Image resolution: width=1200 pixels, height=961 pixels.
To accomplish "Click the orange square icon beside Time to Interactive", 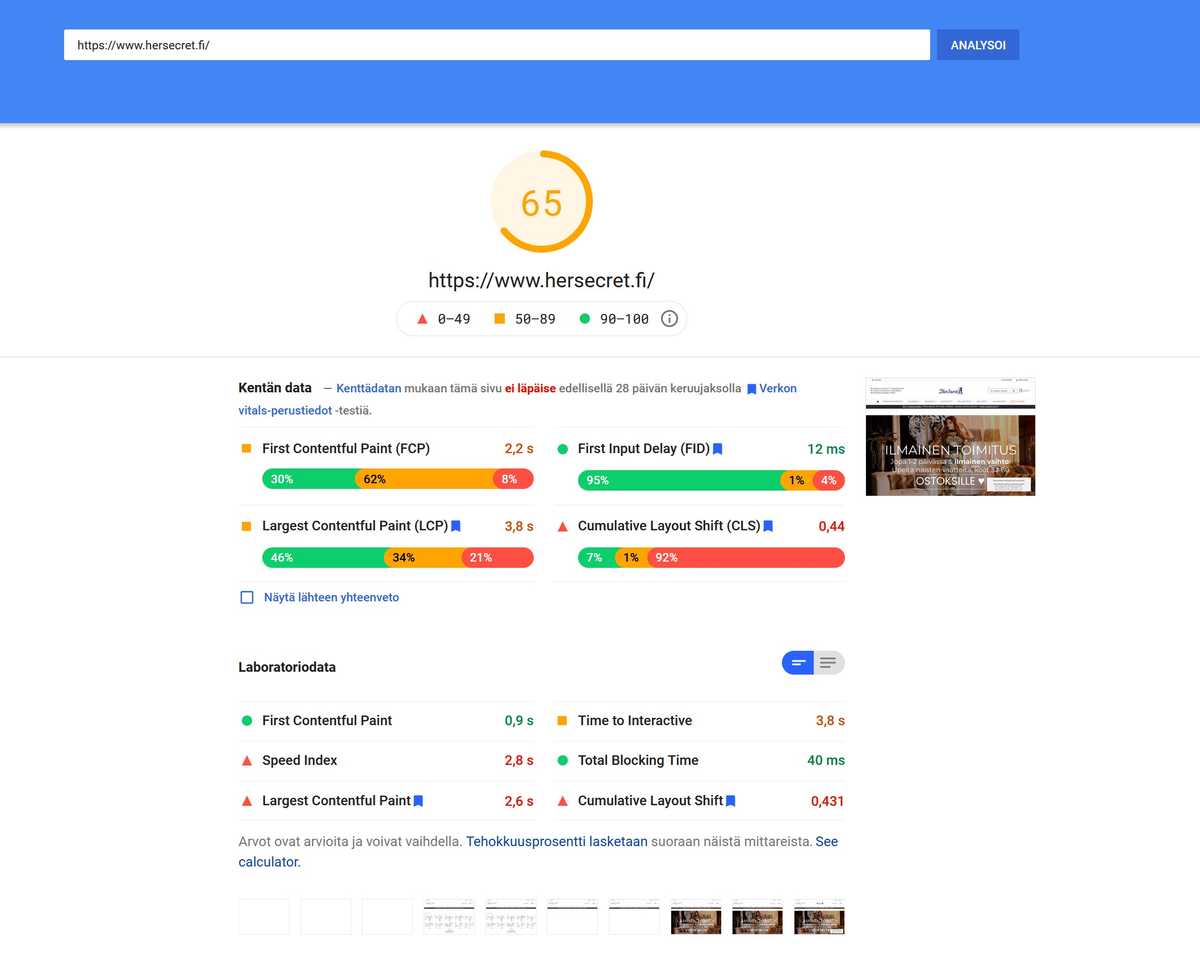I will pyautogui.click(x=562, y=720).
